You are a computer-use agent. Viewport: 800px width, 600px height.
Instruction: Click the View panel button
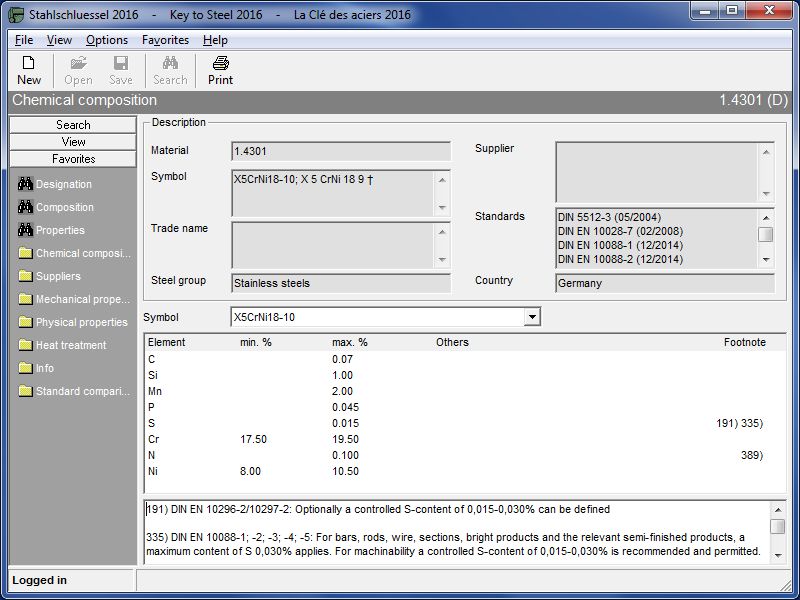73,142
